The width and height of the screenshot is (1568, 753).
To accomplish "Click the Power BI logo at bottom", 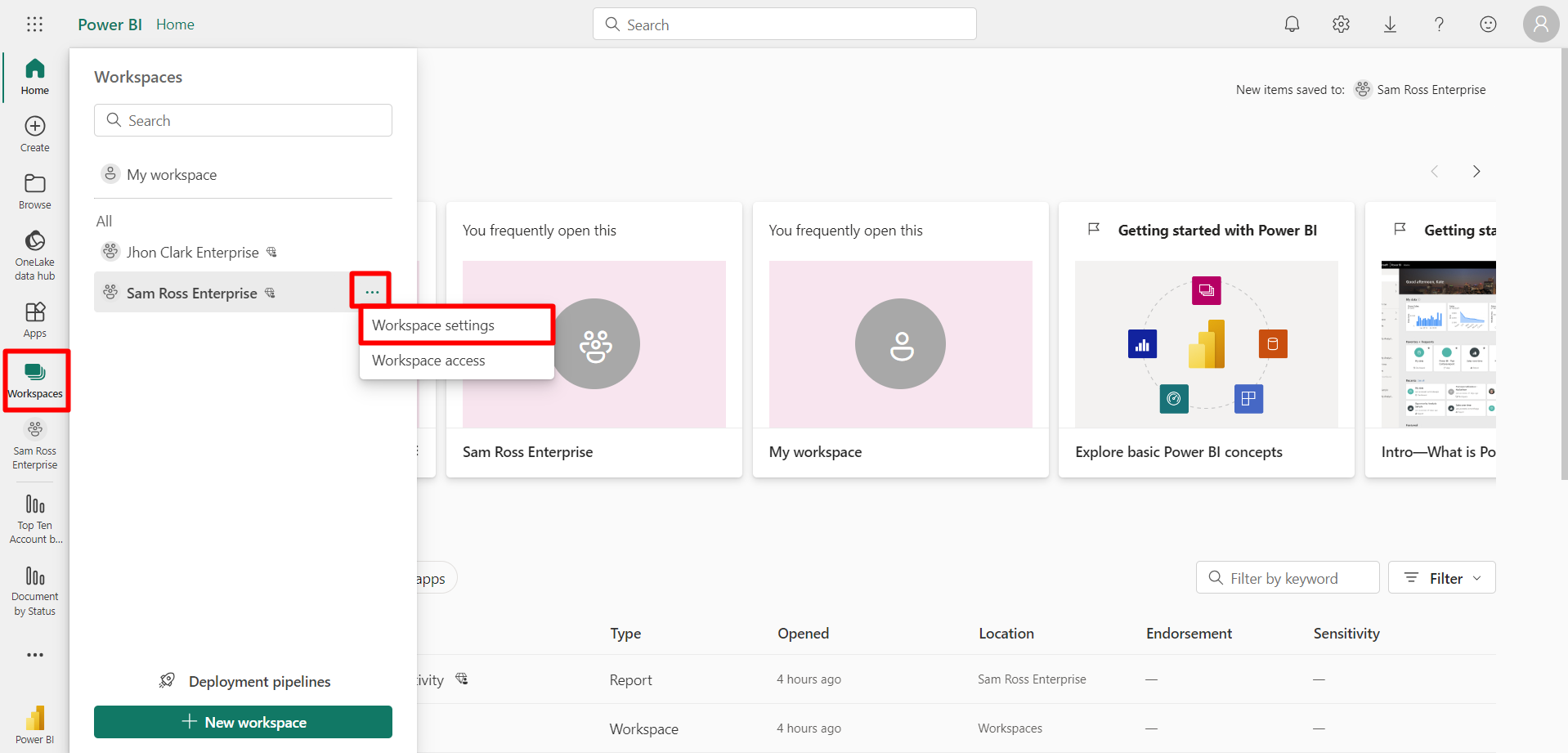I will (35, 724).
